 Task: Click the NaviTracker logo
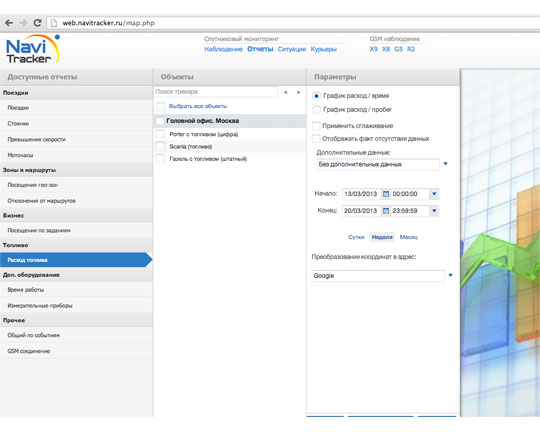coord(33,49)
